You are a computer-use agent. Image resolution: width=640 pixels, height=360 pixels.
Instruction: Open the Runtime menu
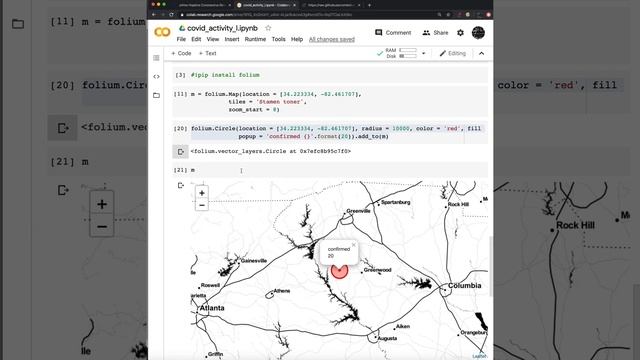pyautogui.click(x=255, y=40)
